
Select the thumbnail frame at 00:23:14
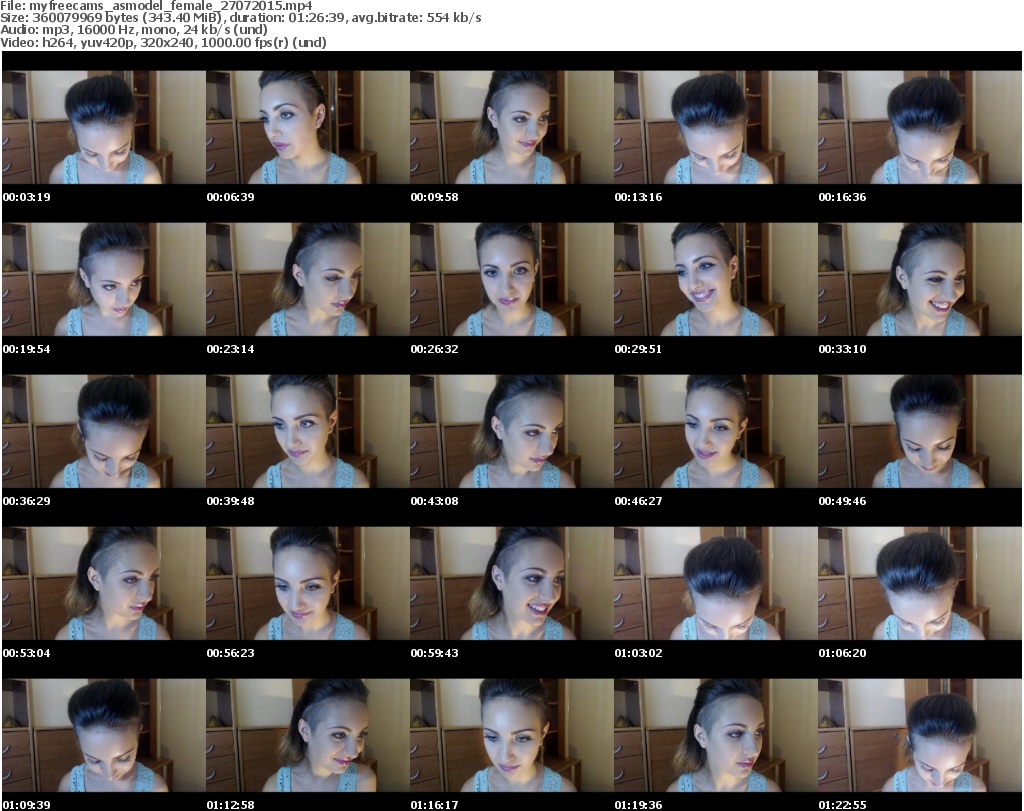[308, 279]
